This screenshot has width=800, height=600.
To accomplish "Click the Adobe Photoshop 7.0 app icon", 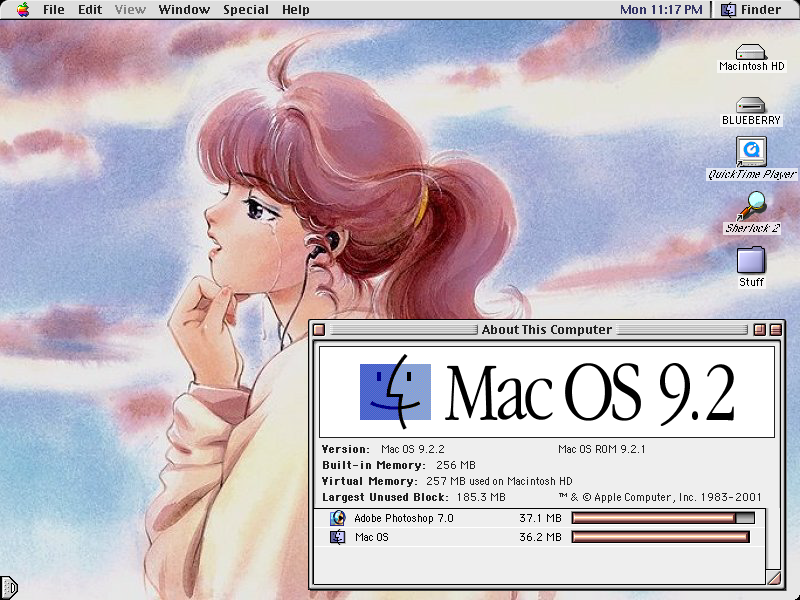I will tap(337, 518).
